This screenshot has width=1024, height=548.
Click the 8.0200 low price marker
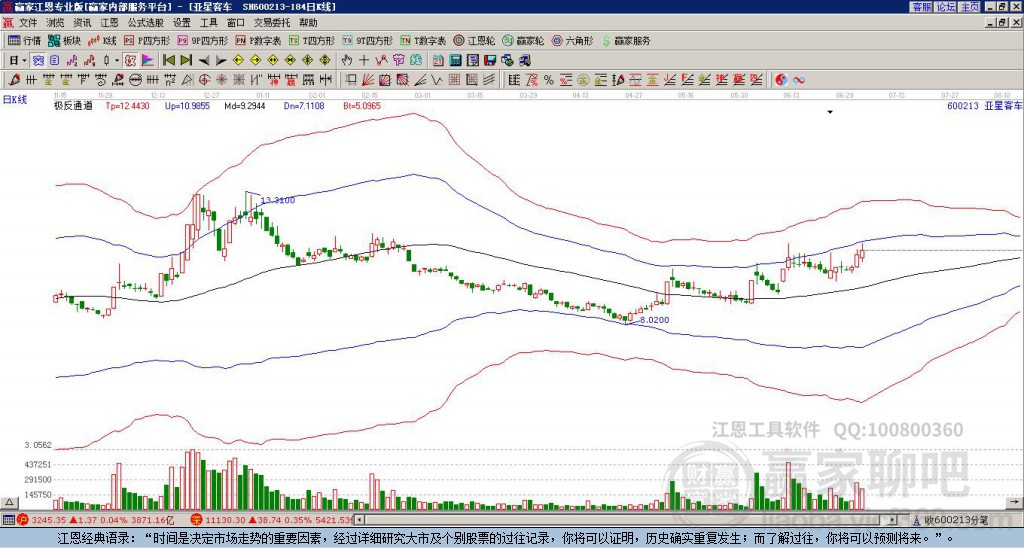coord(654,320)
